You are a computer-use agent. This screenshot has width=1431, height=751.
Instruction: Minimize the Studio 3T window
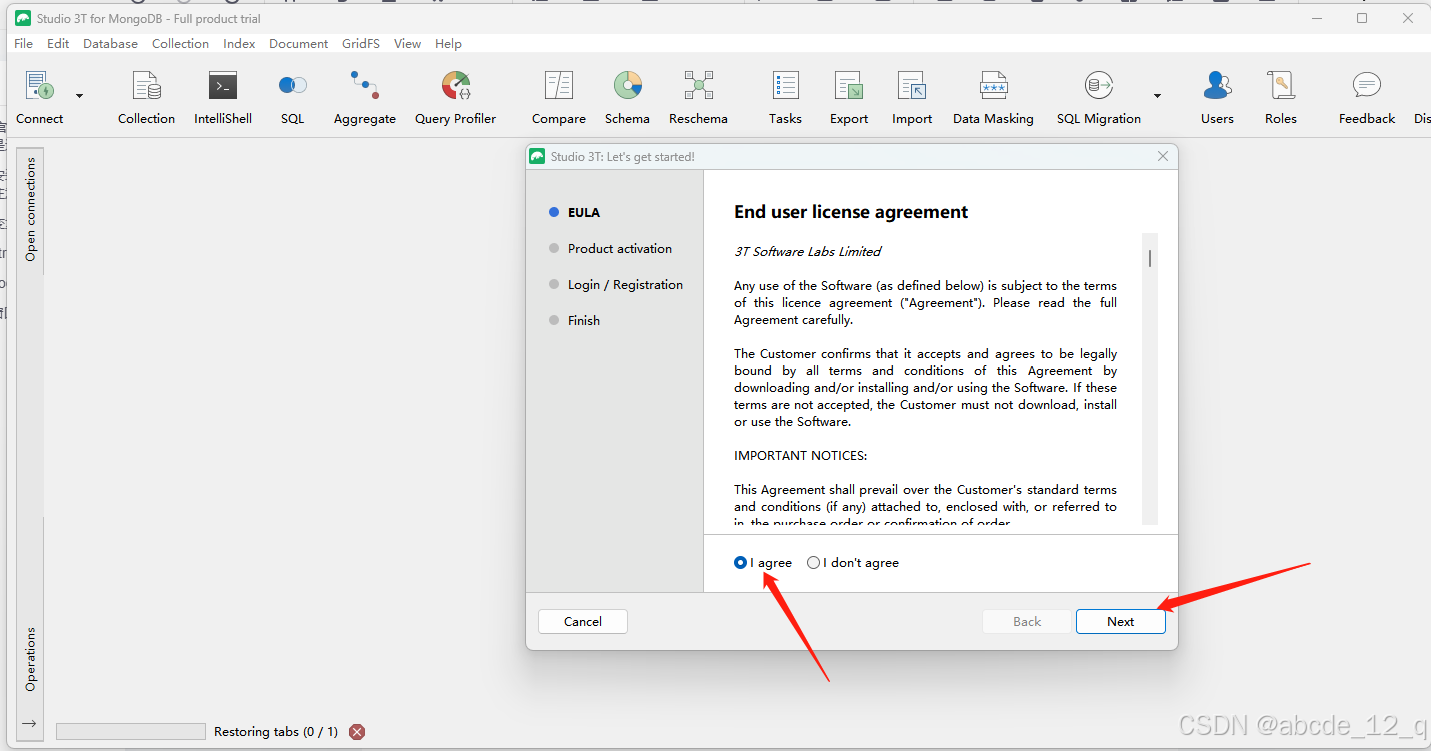(x=1315, y=18)
